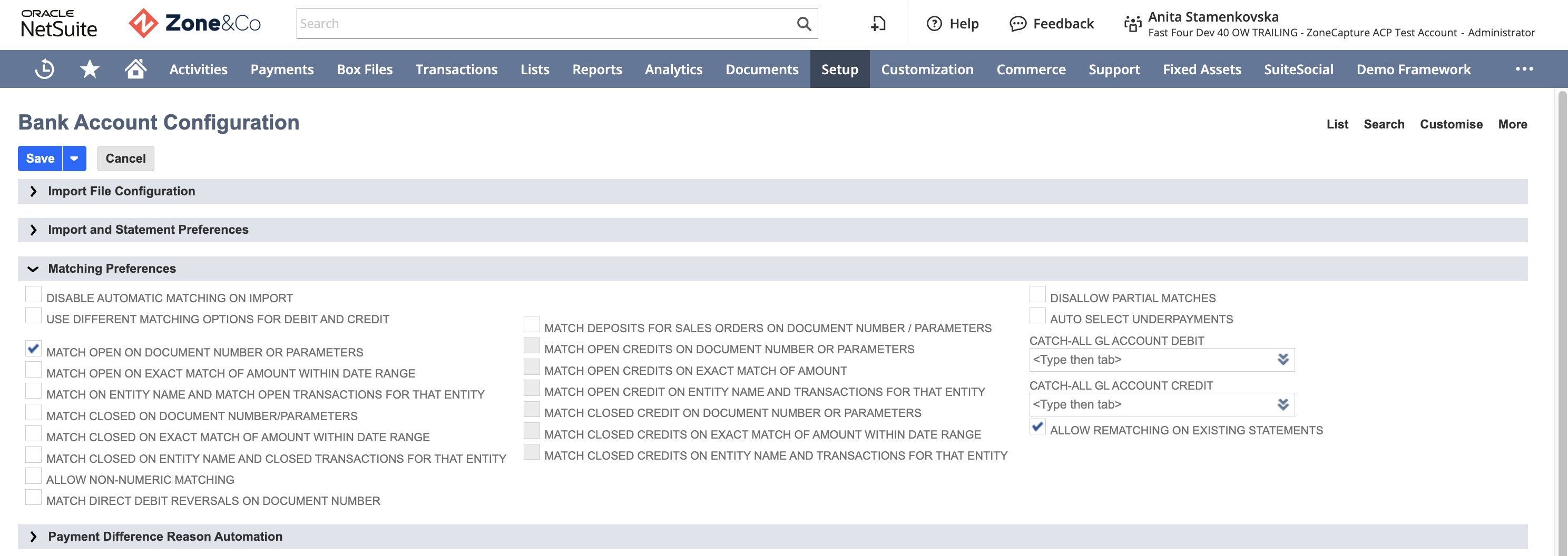1568x556 pixels.
Task: Open the Shortcuts star icon
Action: click(x=90, y=69)
